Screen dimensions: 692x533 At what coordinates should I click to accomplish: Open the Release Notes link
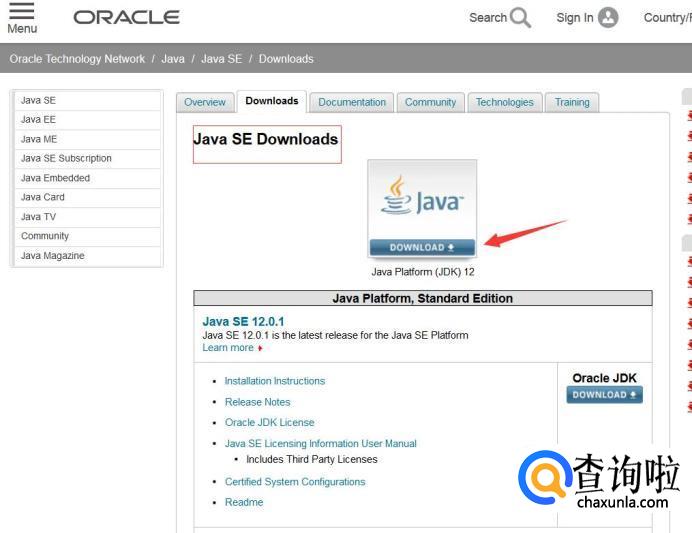[x=257, y=402]
